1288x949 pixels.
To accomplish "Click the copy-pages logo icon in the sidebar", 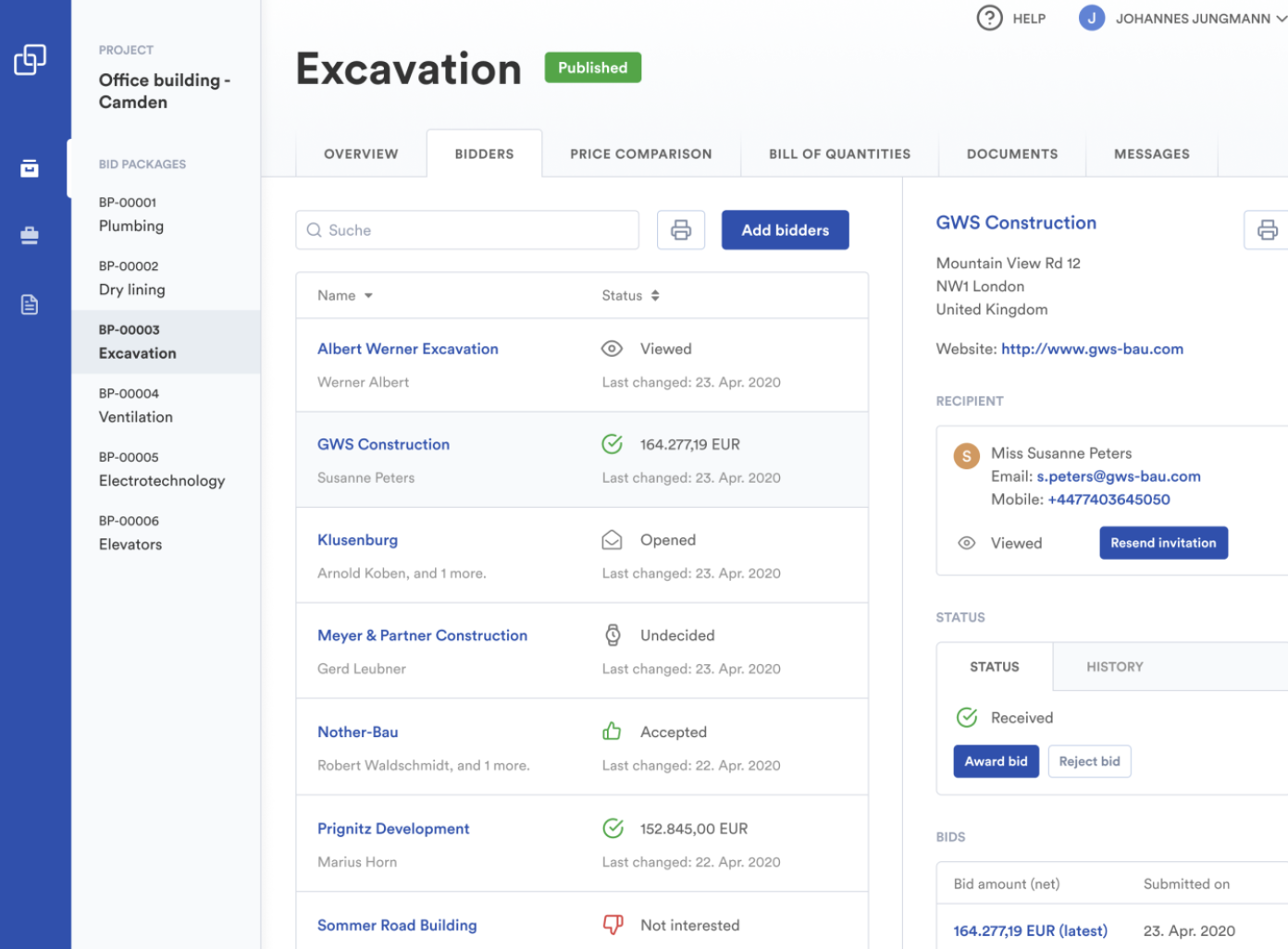I will (x=30, y=60).
